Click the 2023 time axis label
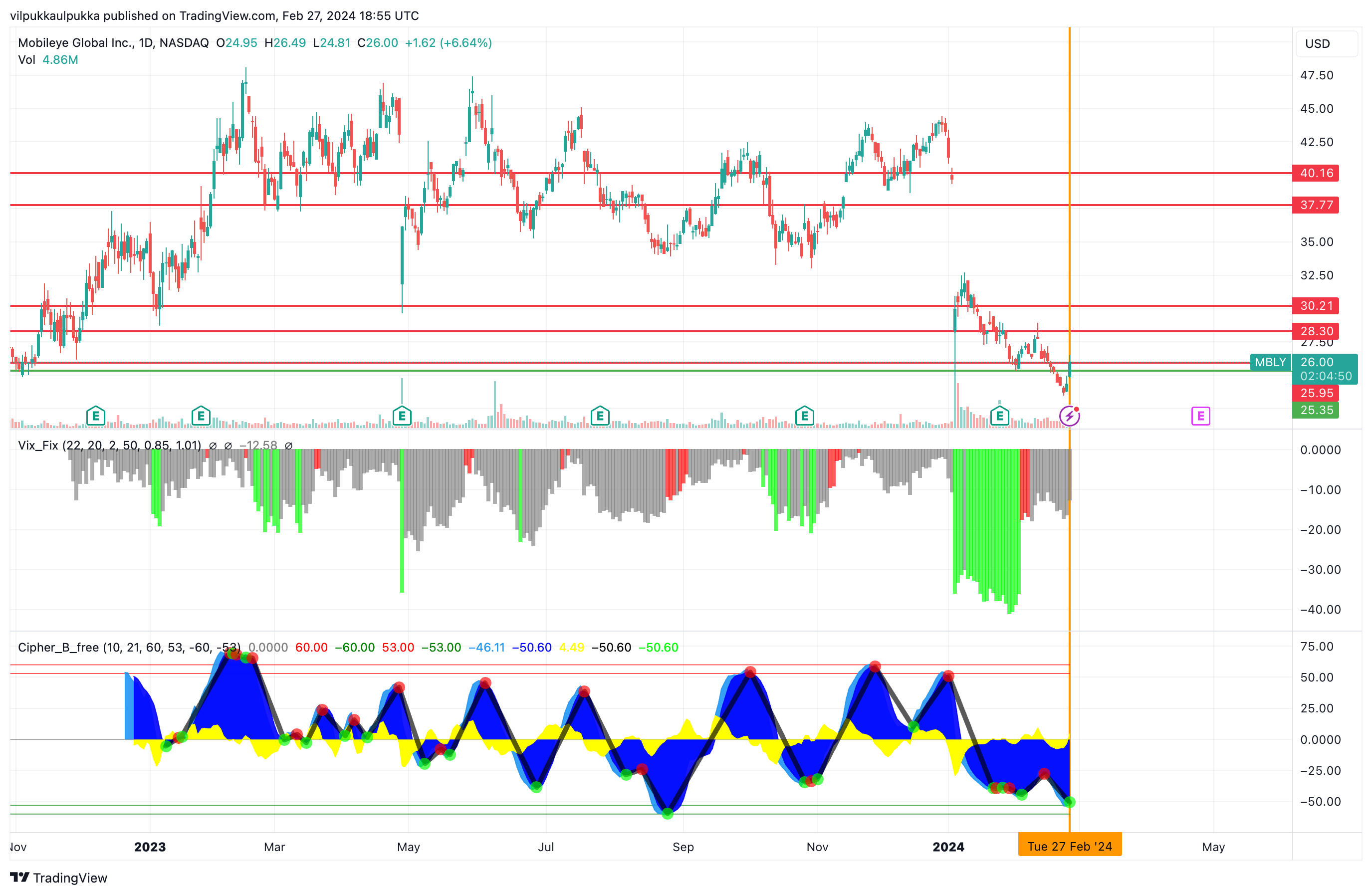This screenshot has height=895, width=1372. (150, 847)
